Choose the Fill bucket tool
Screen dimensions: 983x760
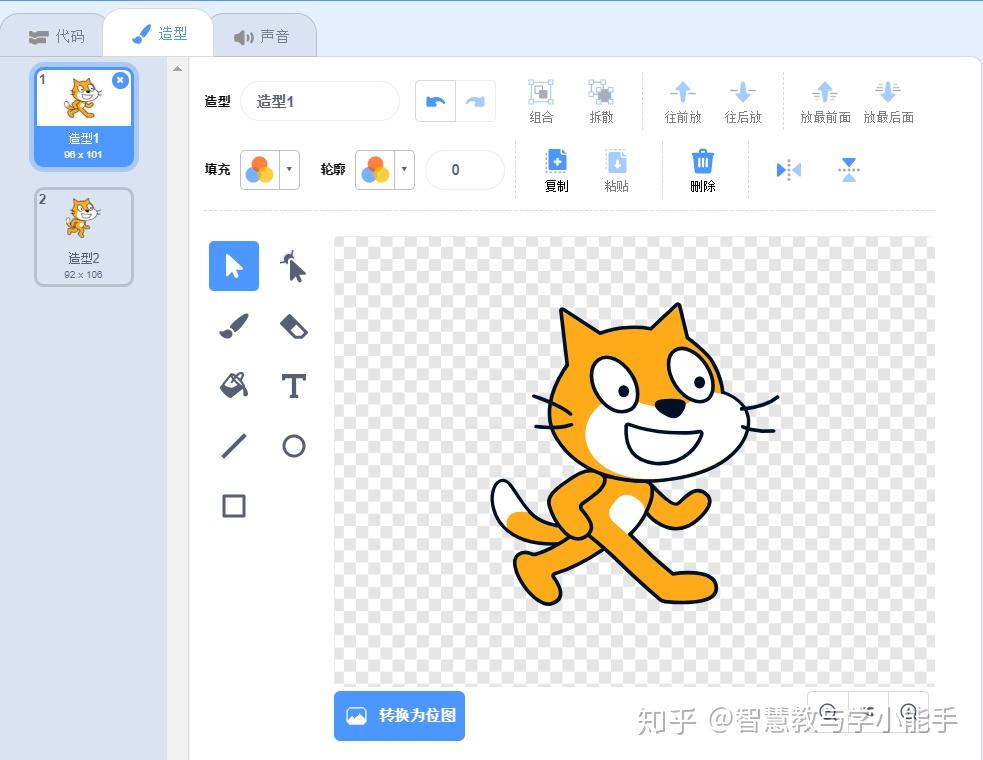pyautogui.click(x=234, y=385)
